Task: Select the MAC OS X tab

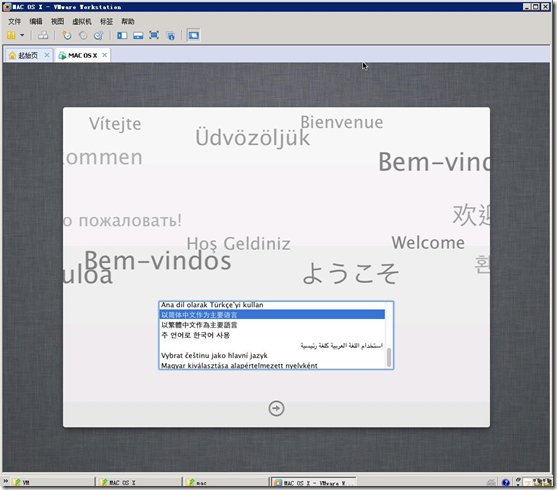Action: (x=82, y=55)
